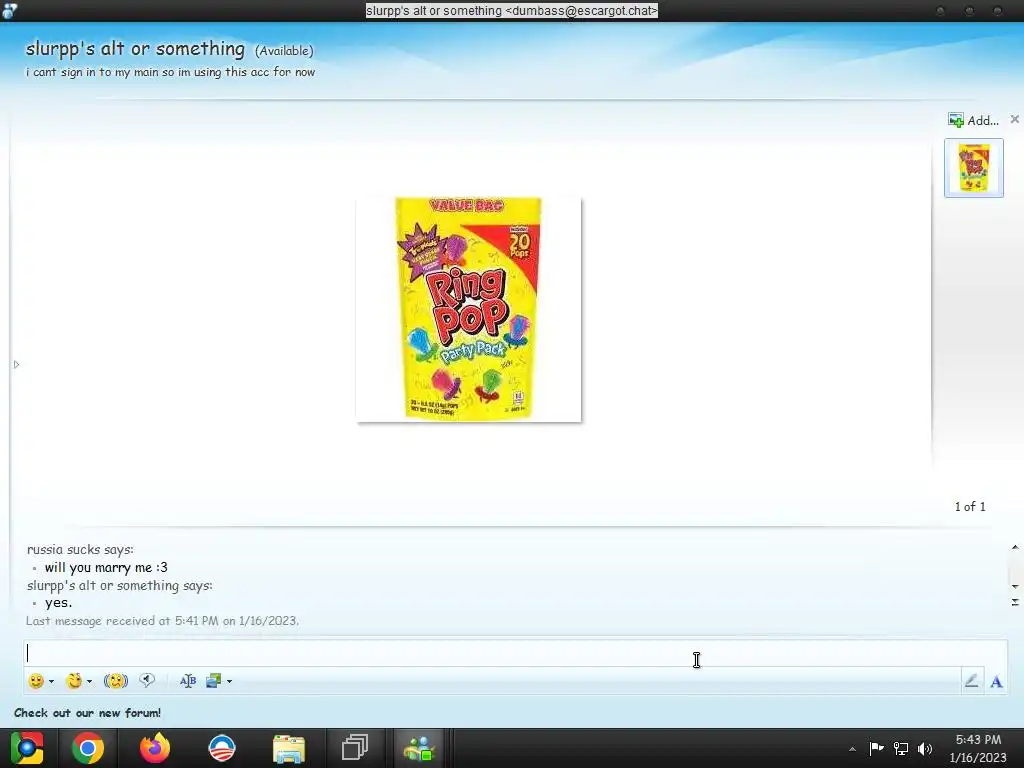Click the Messenger taskbar button

[419, 748]
